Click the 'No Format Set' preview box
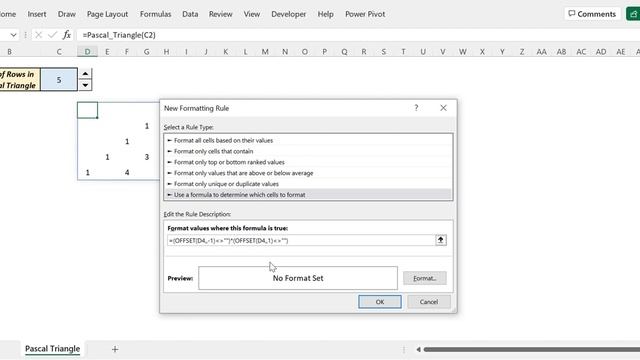The width and height of the screenshot is (640, 360). pyautogui.click(x=298, y=278)
